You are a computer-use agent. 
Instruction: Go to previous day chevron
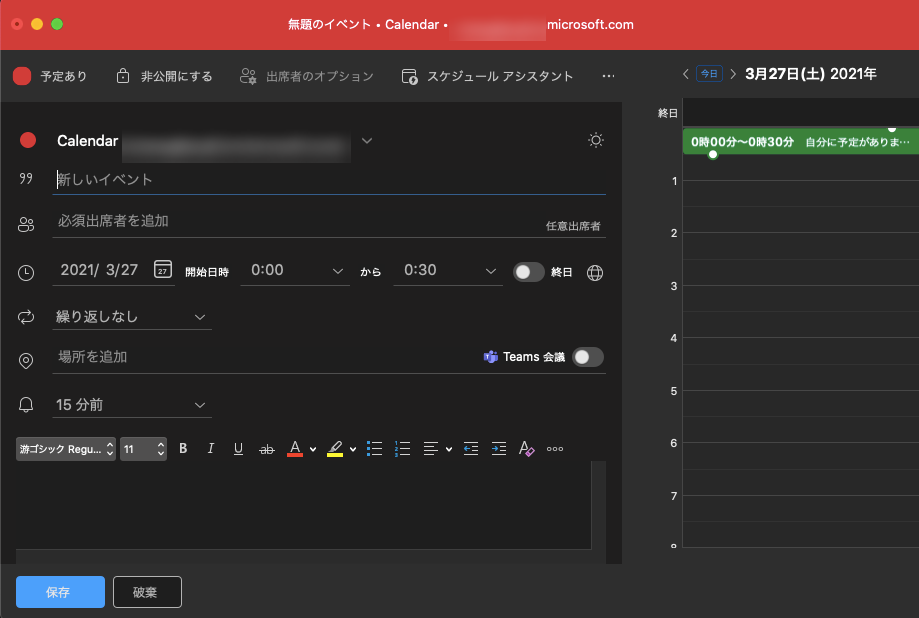tap(685, 74)
